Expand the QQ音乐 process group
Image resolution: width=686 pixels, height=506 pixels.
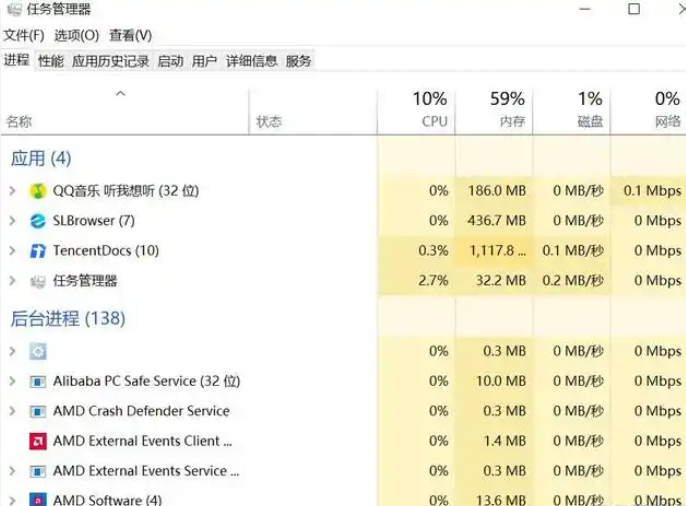point(12,191)
